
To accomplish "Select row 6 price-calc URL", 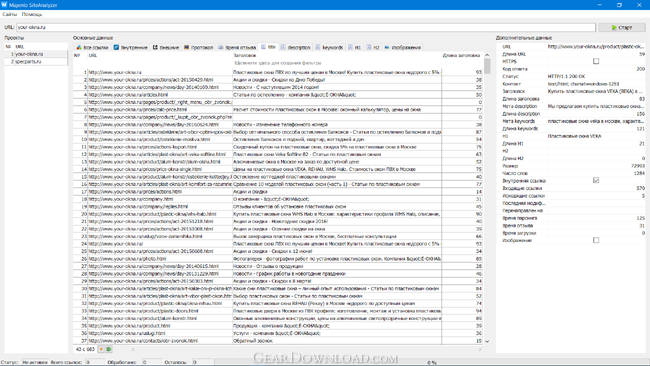I will pyautogui.click(x=138, y=109).
